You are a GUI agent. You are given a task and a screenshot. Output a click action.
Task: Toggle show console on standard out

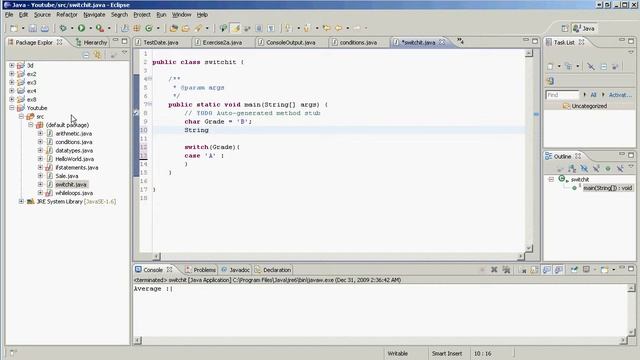point(547,270)
